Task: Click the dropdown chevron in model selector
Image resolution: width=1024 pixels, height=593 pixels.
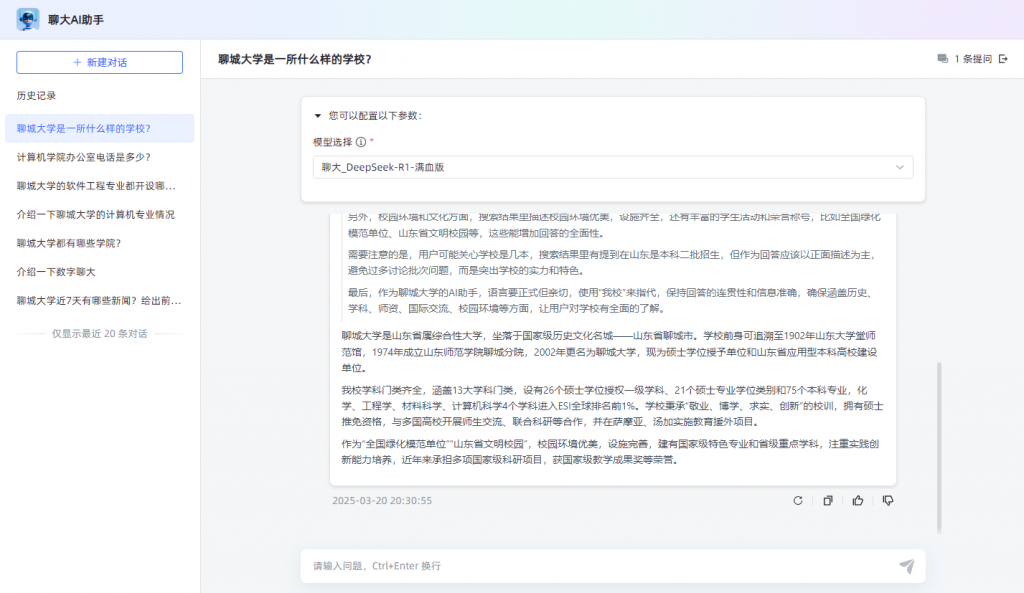Action: tap(899, 167)
